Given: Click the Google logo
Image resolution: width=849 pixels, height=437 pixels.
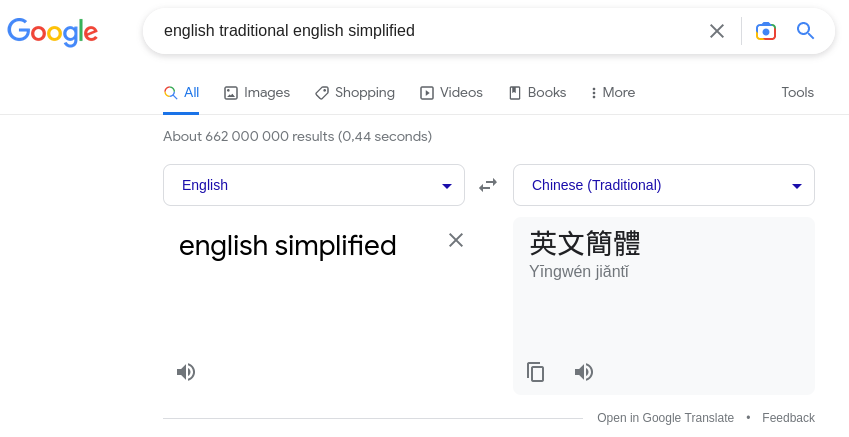Looking at the screenshot, I should click(x=53, y=32).
